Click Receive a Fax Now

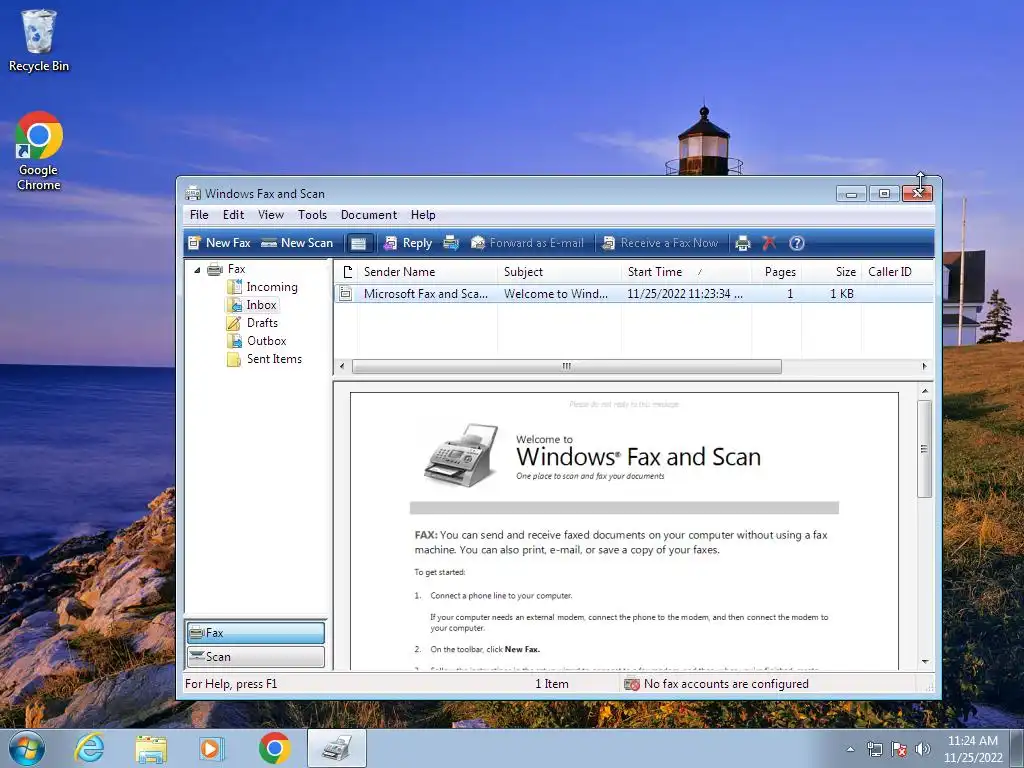(x=660, y=243)
